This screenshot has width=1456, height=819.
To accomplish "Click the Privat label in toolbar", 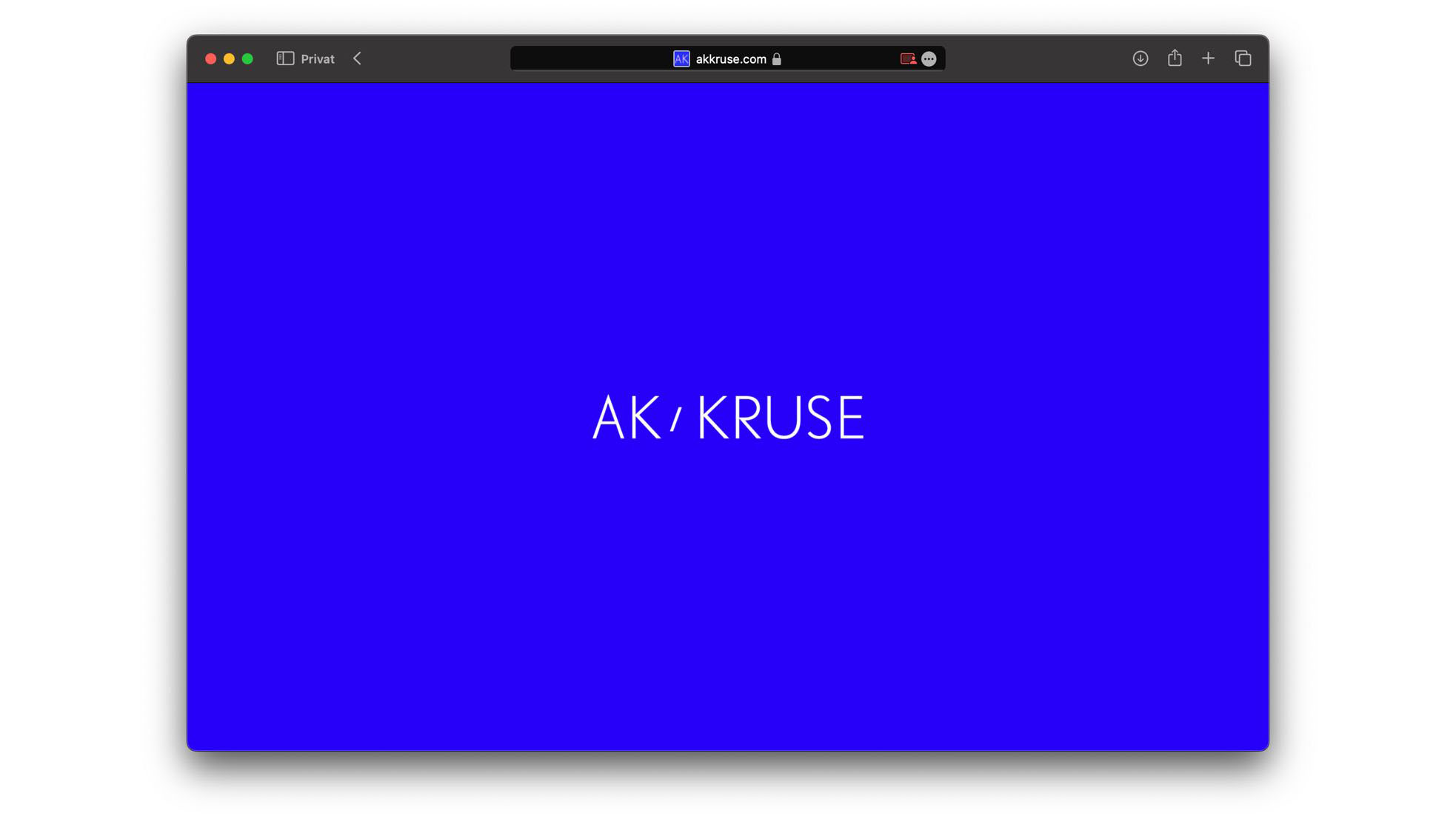I will coord(318,58).
